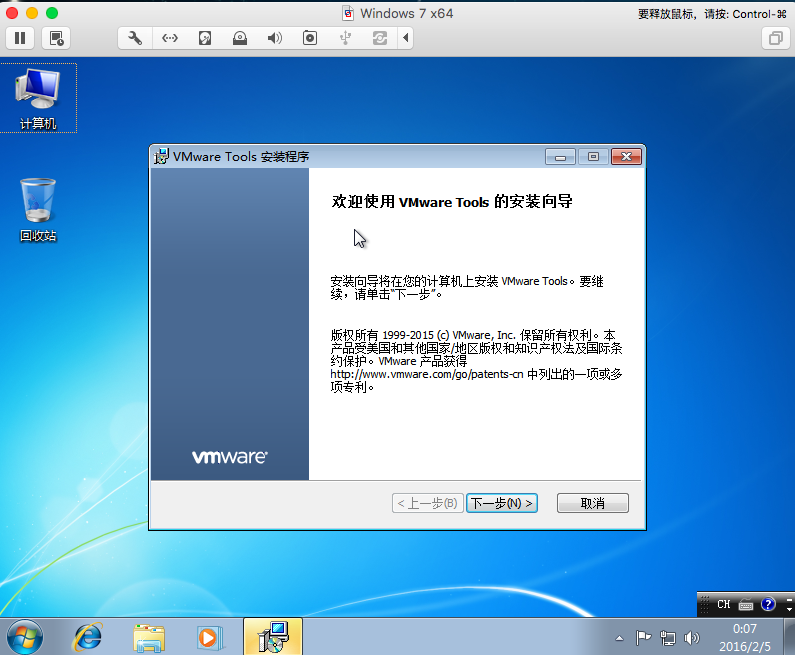Click the Windows 7 x64 title icon
The image size is (795, 655).
[348, 13]
